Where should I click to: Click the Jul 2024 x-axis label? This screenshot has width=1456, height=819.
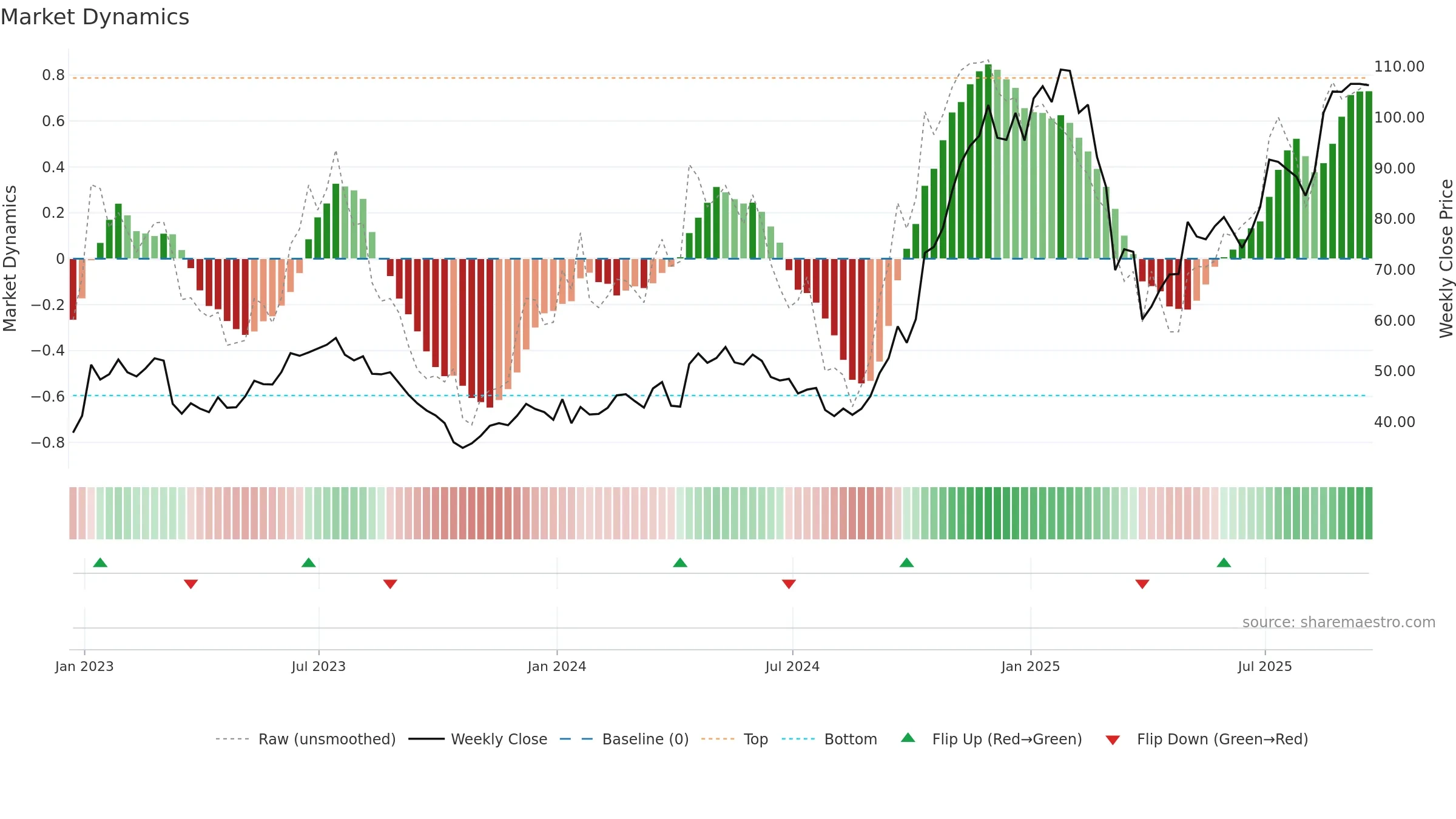coord(792,666)
